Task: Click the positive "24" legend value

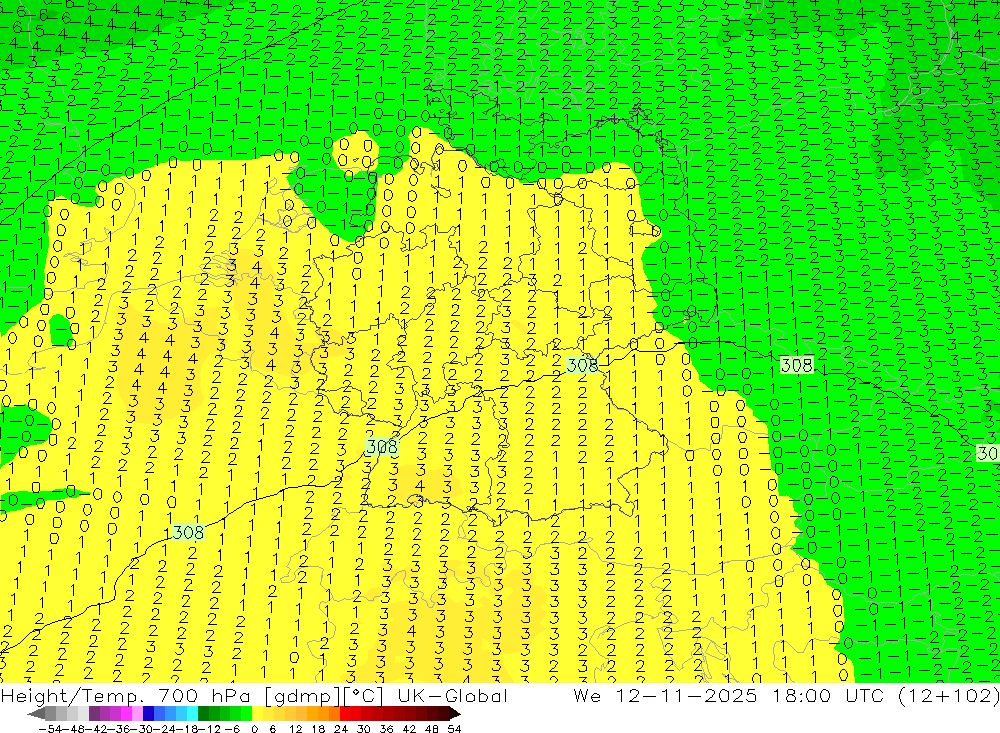Action: (341, 729)
